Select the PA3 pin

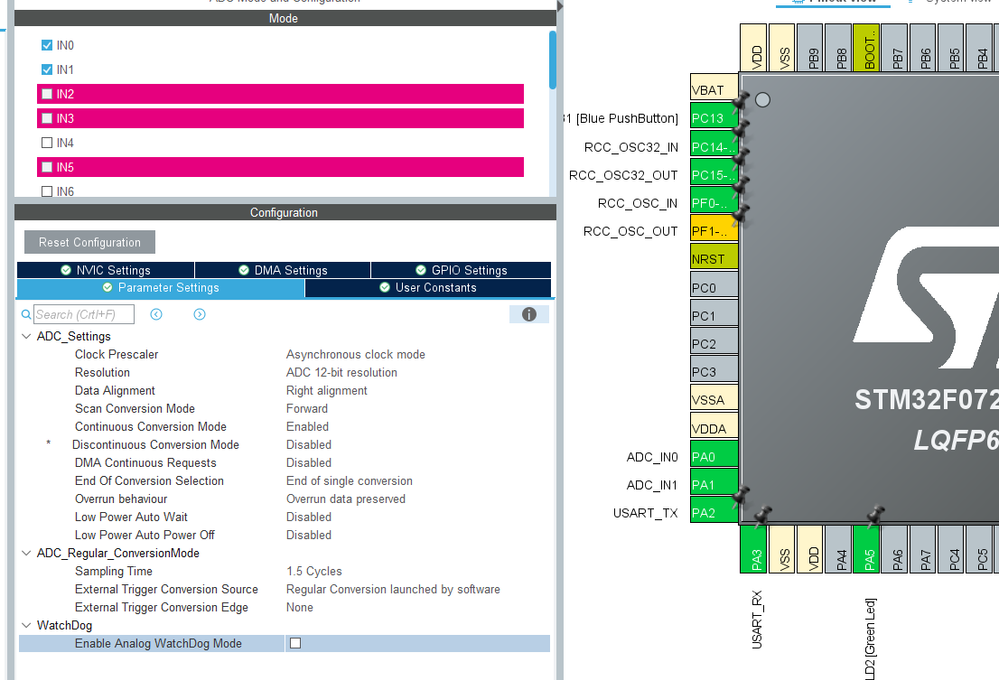[x=755, y=549]
